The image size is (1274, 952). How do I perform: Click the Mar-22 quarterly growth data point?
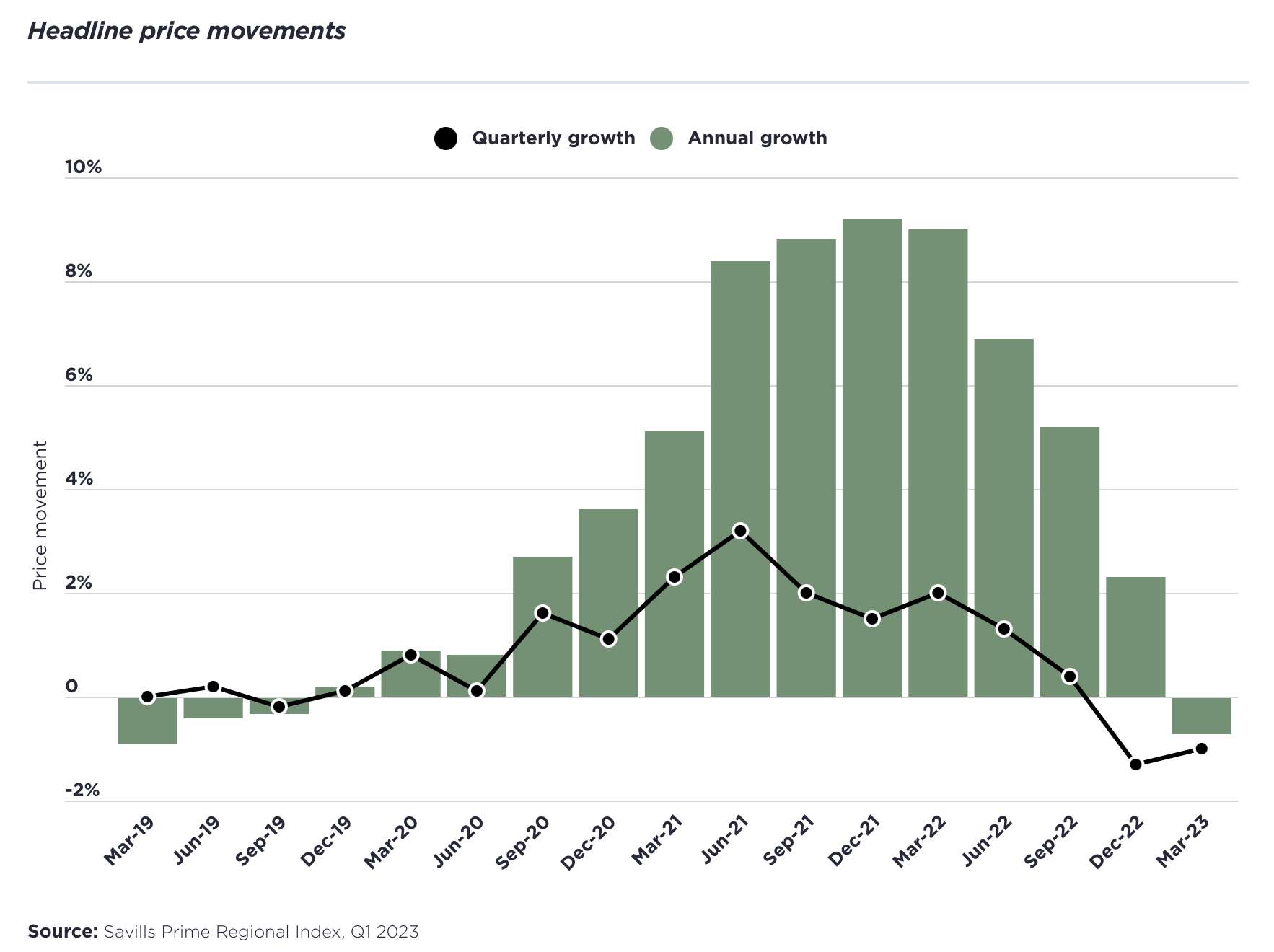(x=938, y=593)
